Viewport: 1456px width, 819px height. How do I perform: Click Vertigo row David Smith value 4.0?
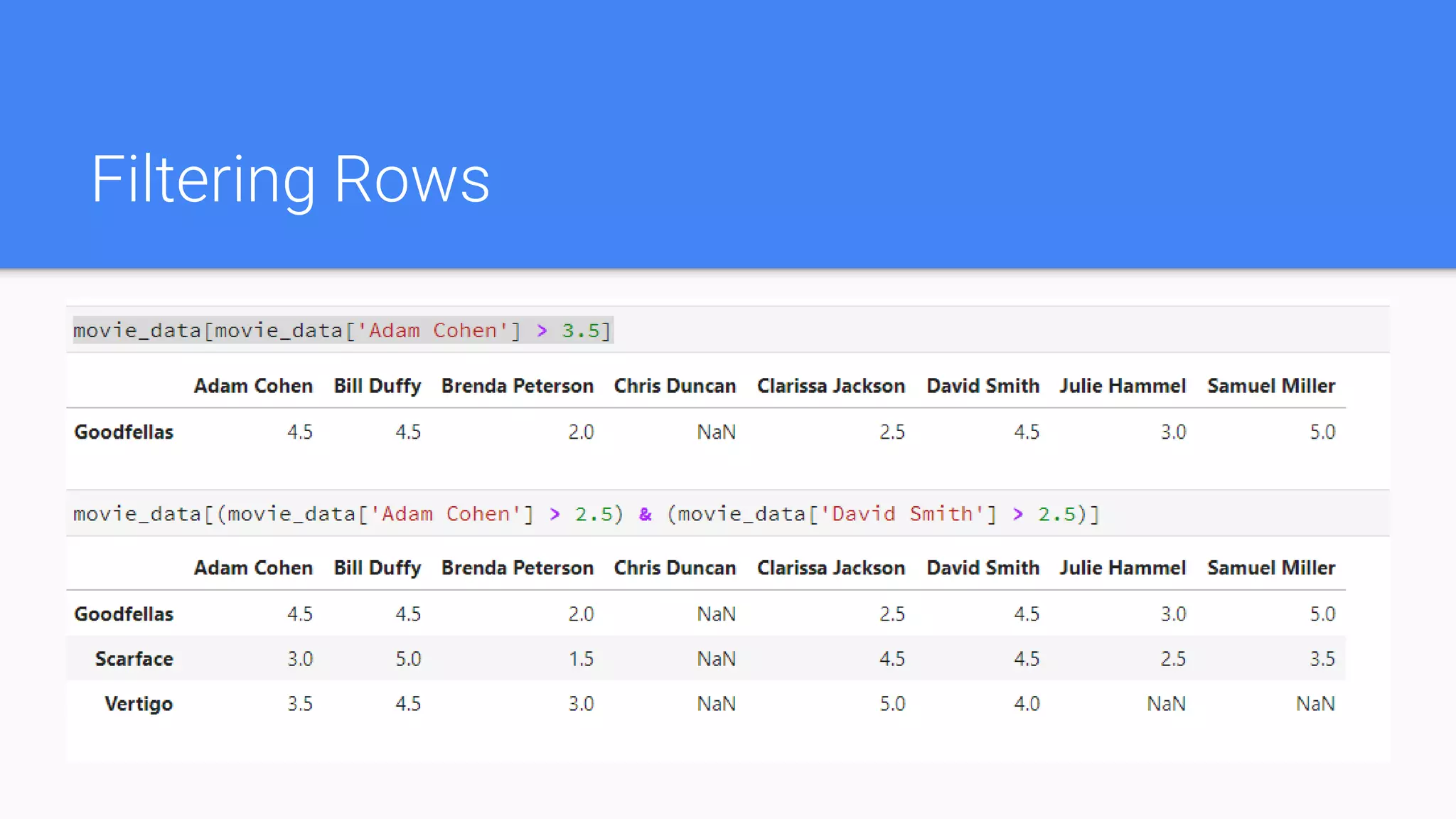click(1027, 704)
